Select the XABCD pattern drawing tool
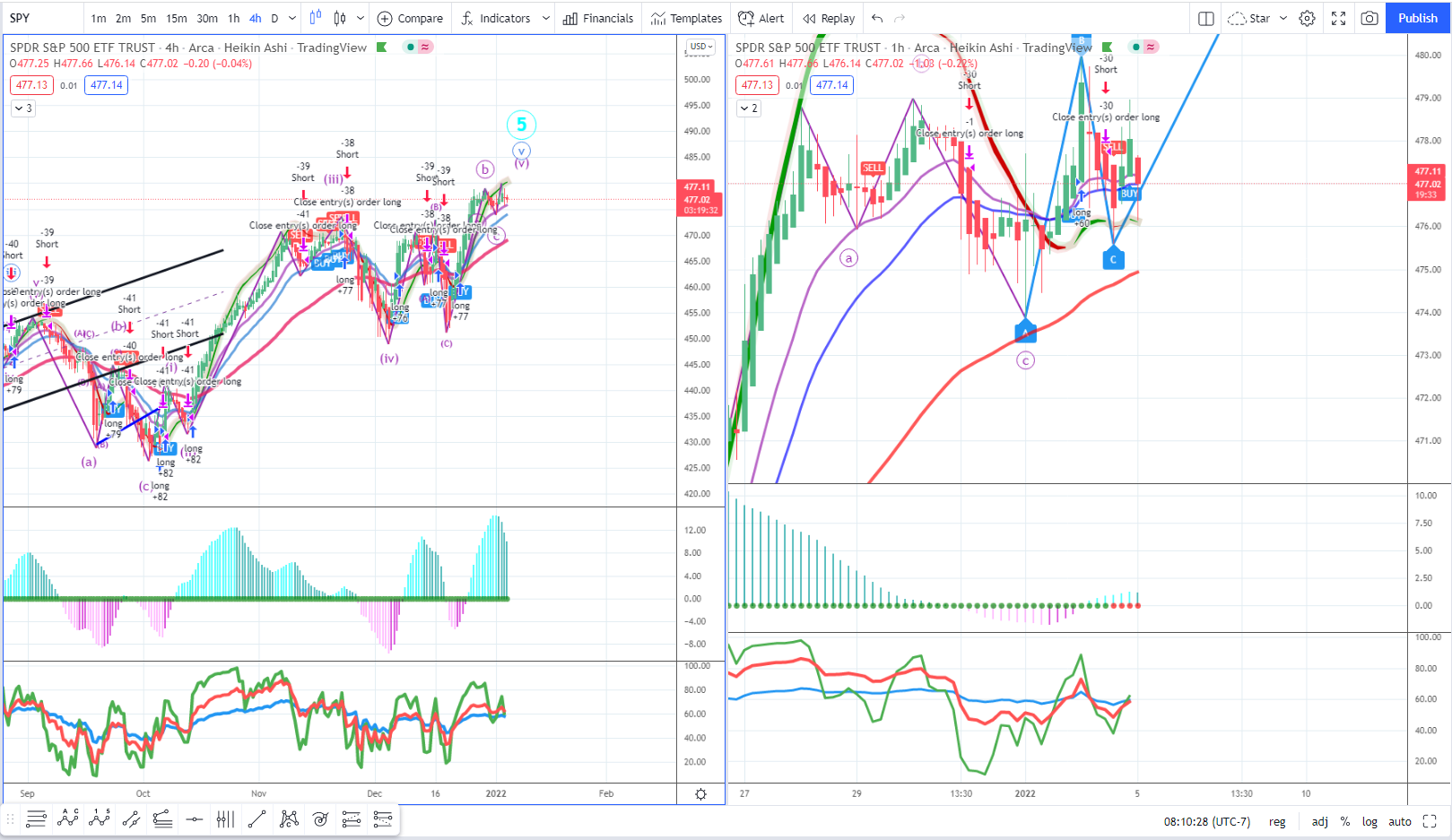The width and height of the screenshot is (1452, 840). pyautogui.click(x=289, y=818)
